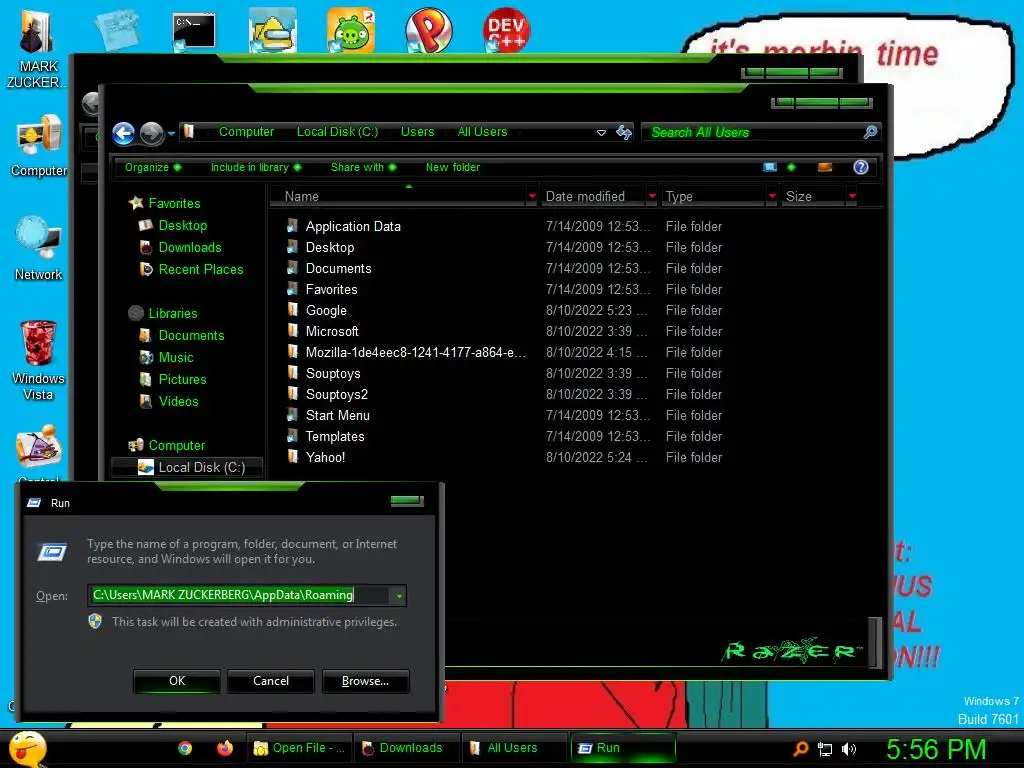The height and width of the screenshot is (768, 1024).
Task: Click the magnifier tray icon
Action: [x=800, y=749]
